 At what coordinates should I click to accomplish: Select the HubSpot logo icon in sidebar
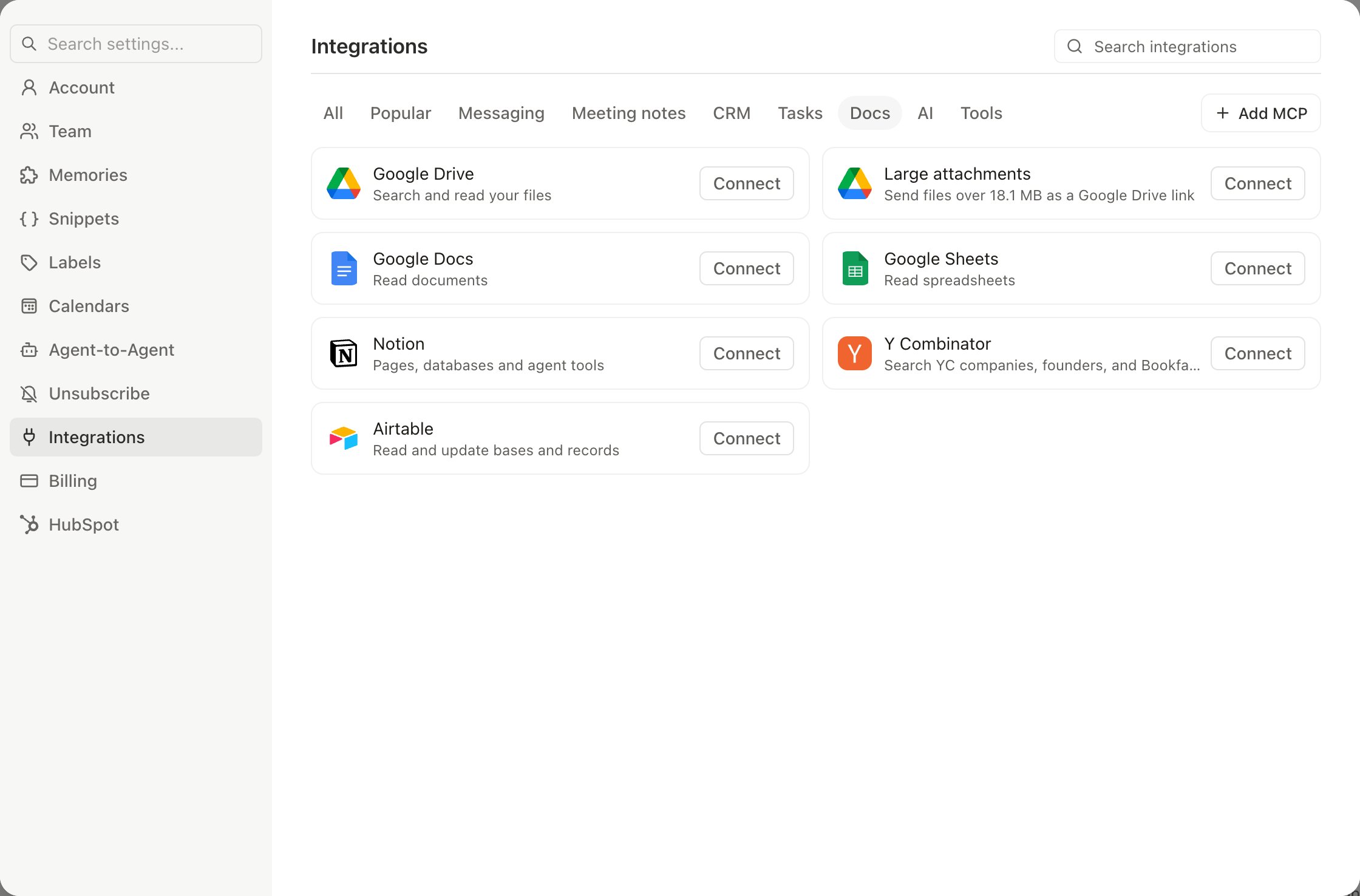[x=29, y=524]
